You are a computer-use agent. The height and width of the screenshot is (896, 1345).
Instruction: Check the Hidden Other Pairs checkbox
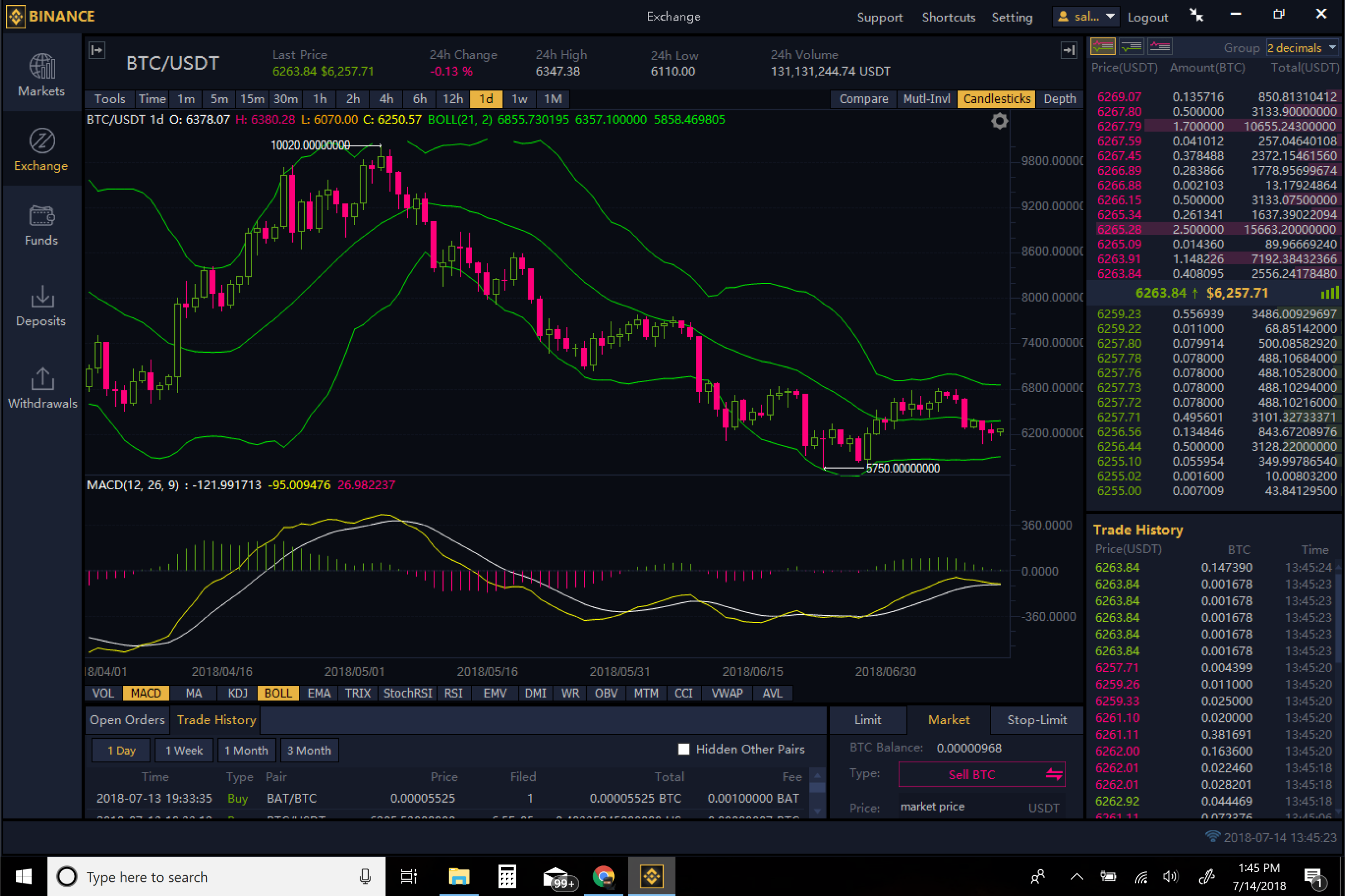pyautogui.click(x=683, y=749)
